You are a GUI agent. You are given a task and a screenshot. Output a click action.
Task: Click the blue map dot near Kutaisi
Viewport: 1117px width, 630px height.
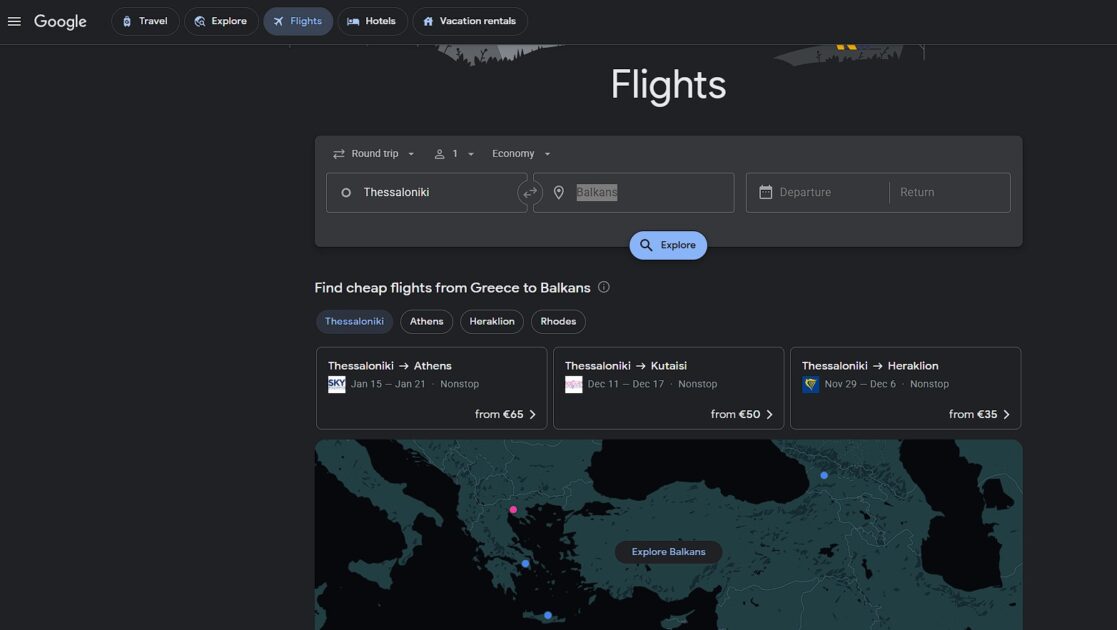pyautogui.click(x=824, y=475)
